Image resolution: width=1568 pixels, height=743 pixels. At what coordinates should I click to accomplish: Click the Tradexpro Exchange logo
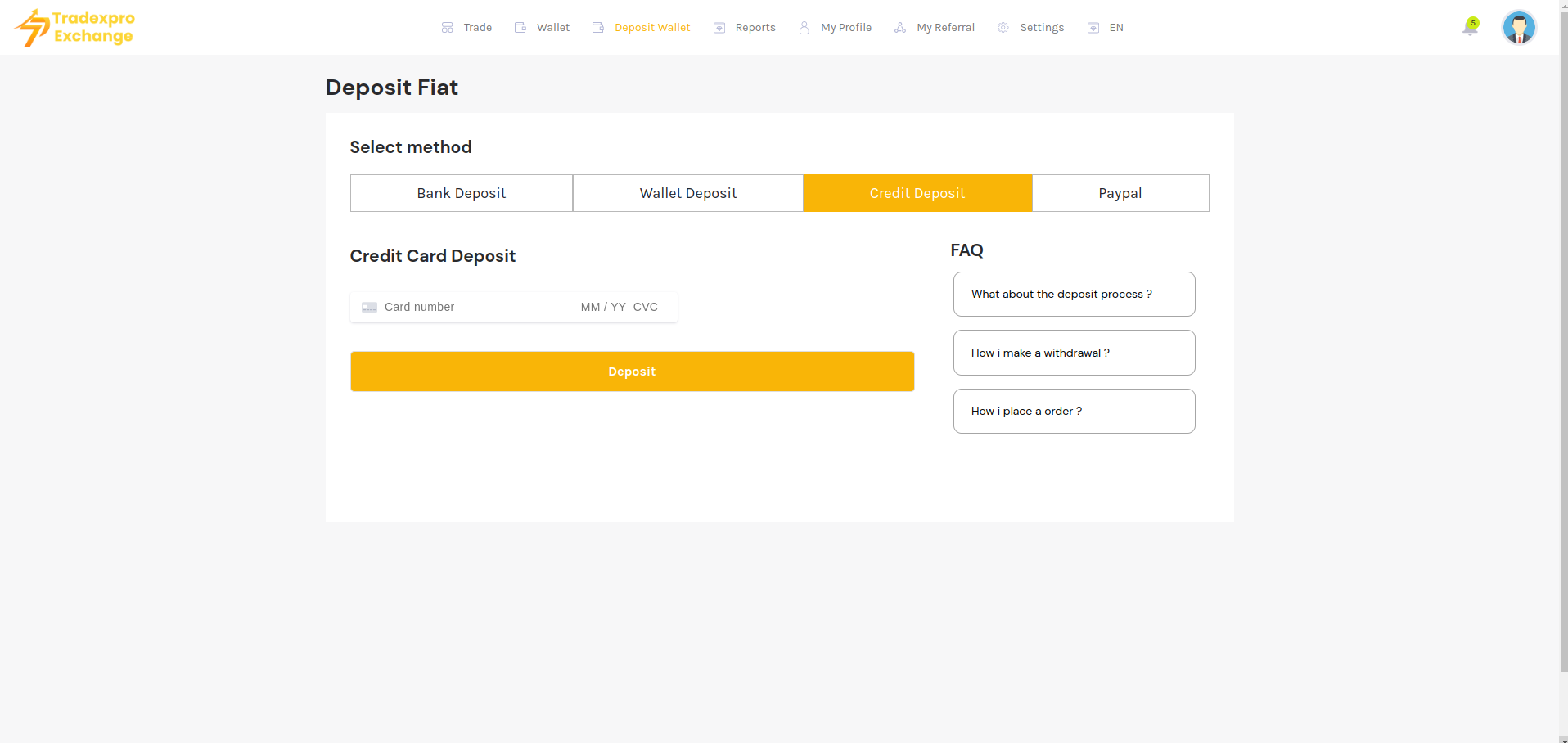(x=74, y=28)
